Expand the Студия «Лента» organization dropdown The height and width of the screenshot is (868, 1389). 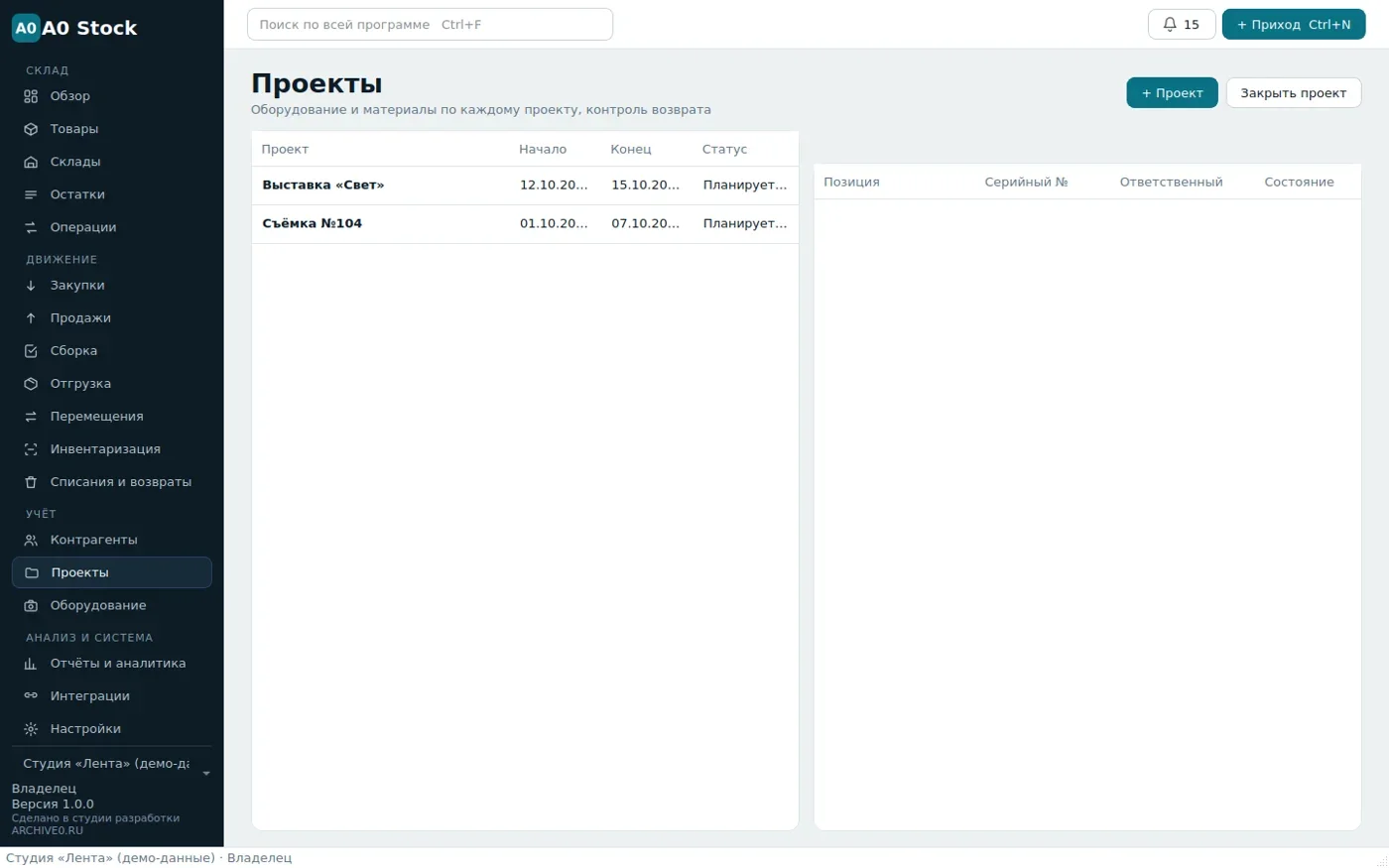click(x=112, y=764)
